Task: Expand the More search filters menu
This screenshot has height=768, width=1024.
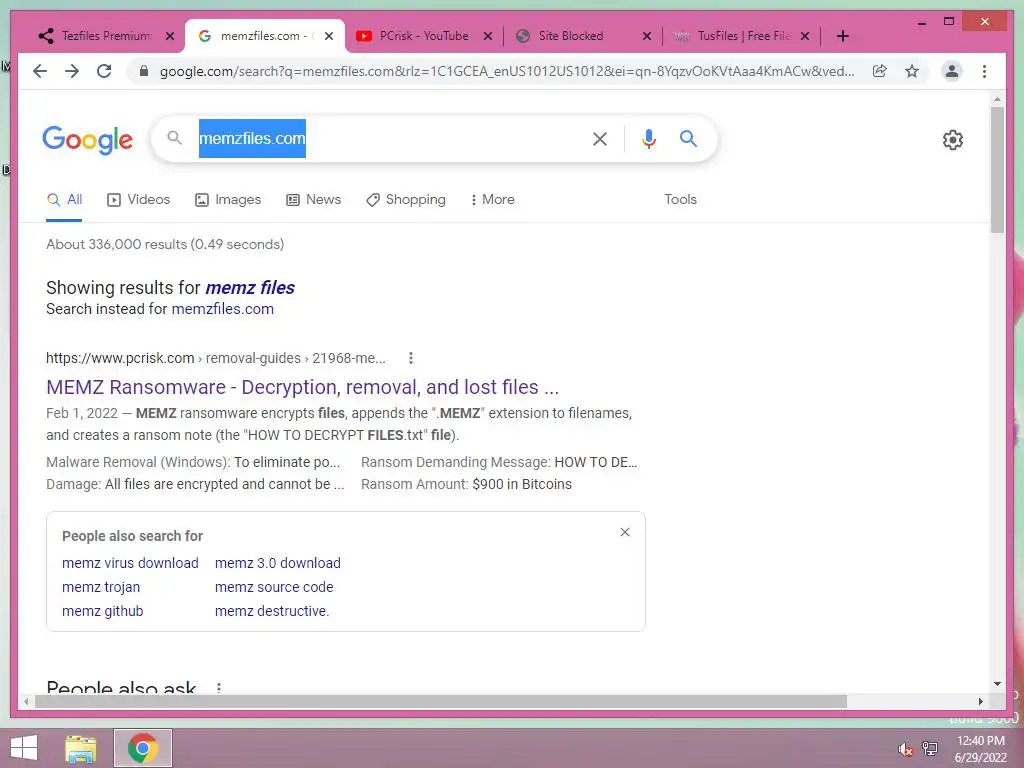Action: pyautogui.click(x=492, y=200)
